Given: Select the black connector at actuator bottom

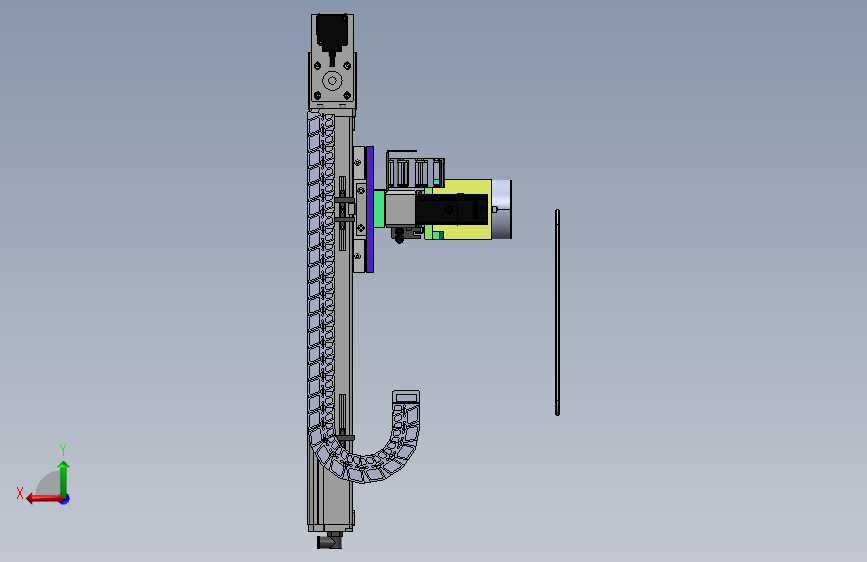Looking at the screenshot, I should [330, 541].
